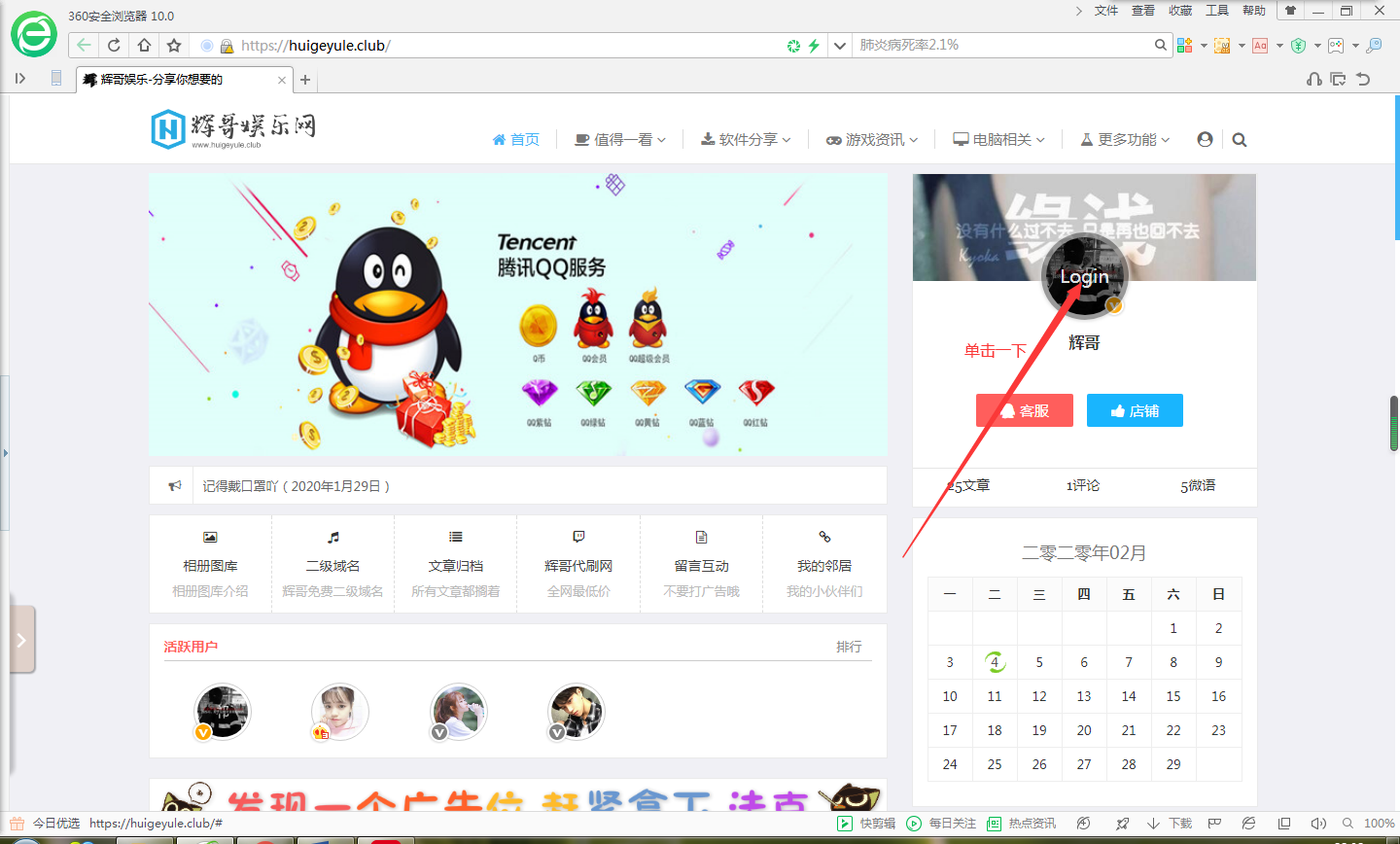Open 文章归档 quick link

pyautogui.click(x=456, y=564)
